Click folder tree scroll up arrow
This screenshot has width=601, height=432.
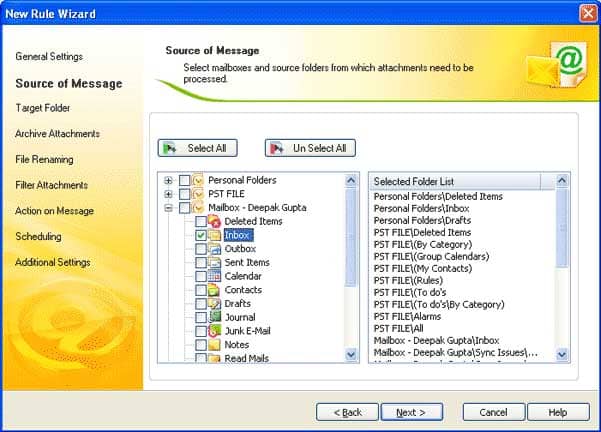351,180
